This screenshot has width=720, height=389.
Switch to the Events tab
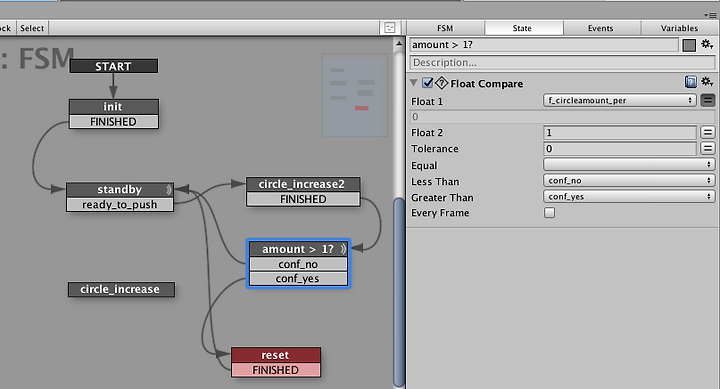tap(601, 28)
